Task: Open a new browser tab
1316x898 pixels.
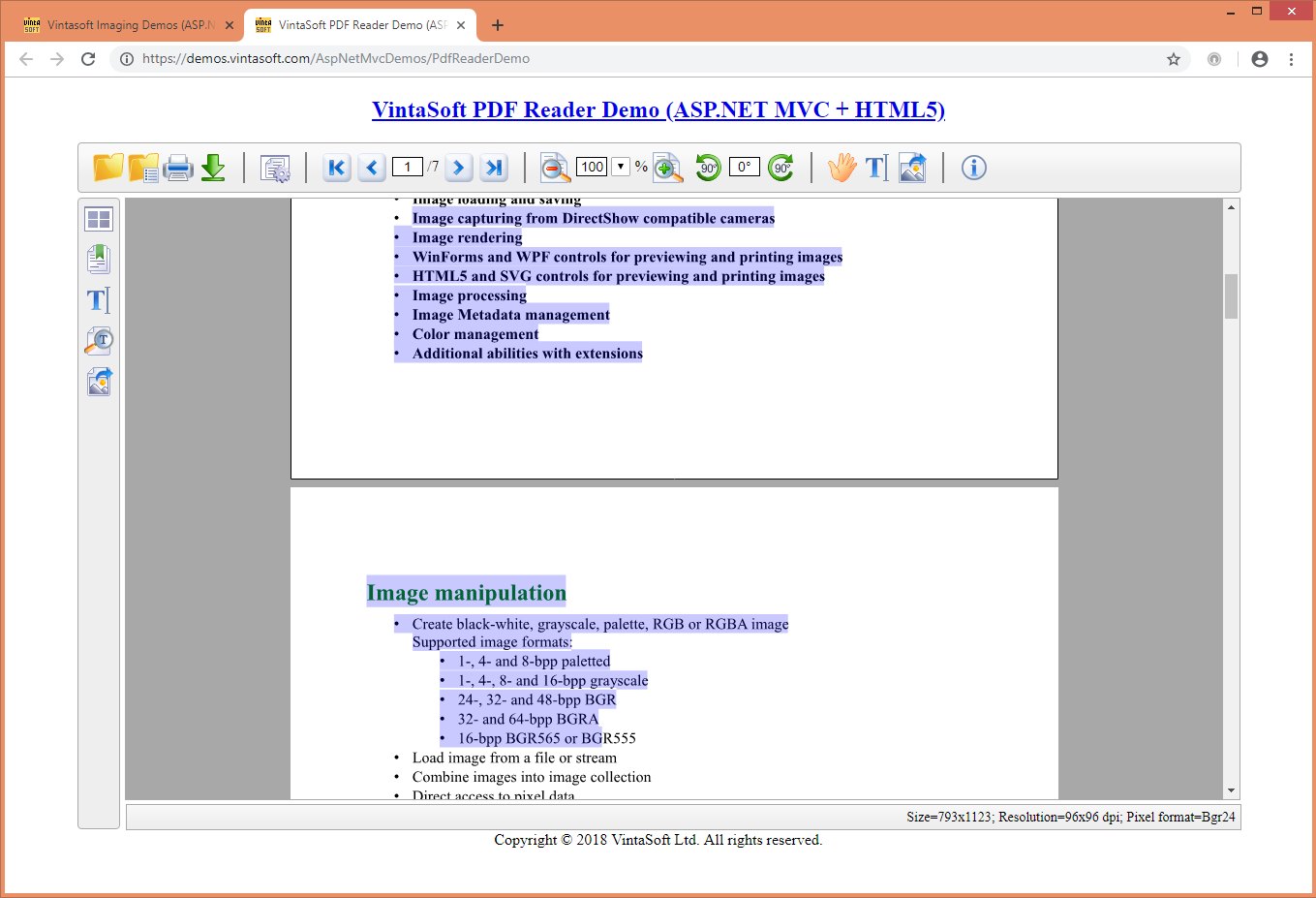Action: [498, 25]
